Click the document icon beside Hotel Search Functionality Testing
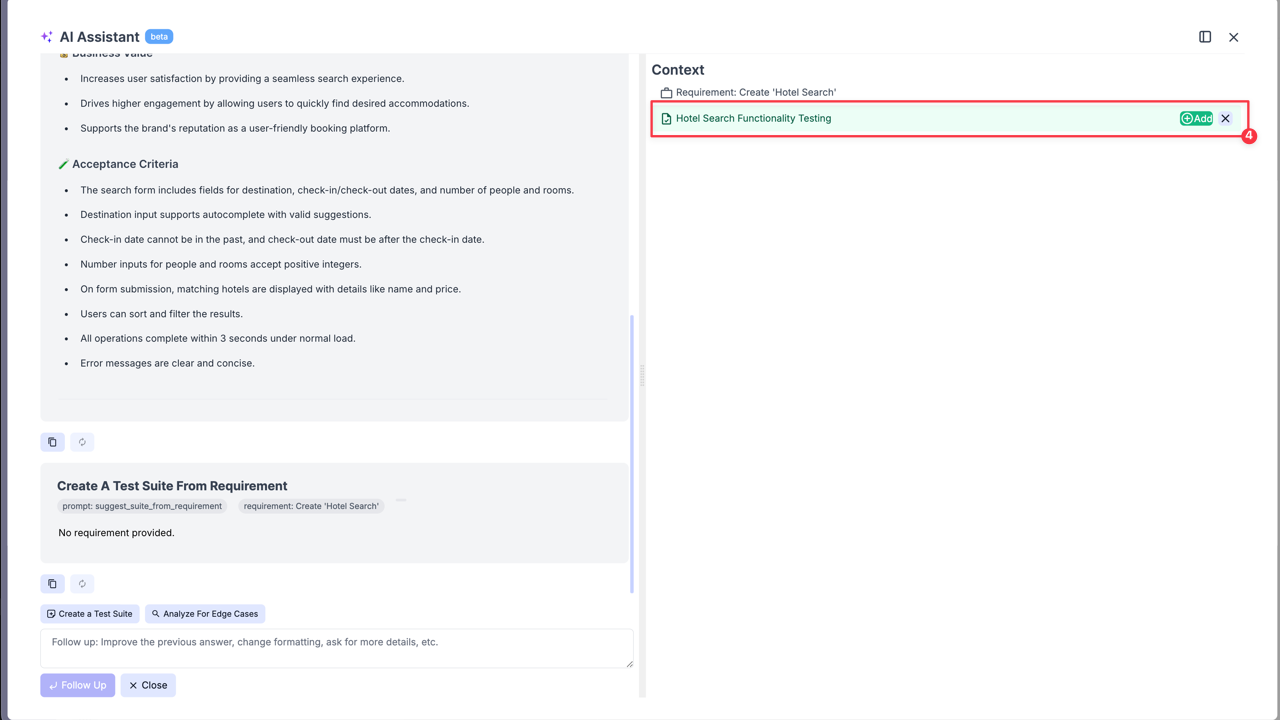This screenshot has height=720, width=1280. [668, 118]
